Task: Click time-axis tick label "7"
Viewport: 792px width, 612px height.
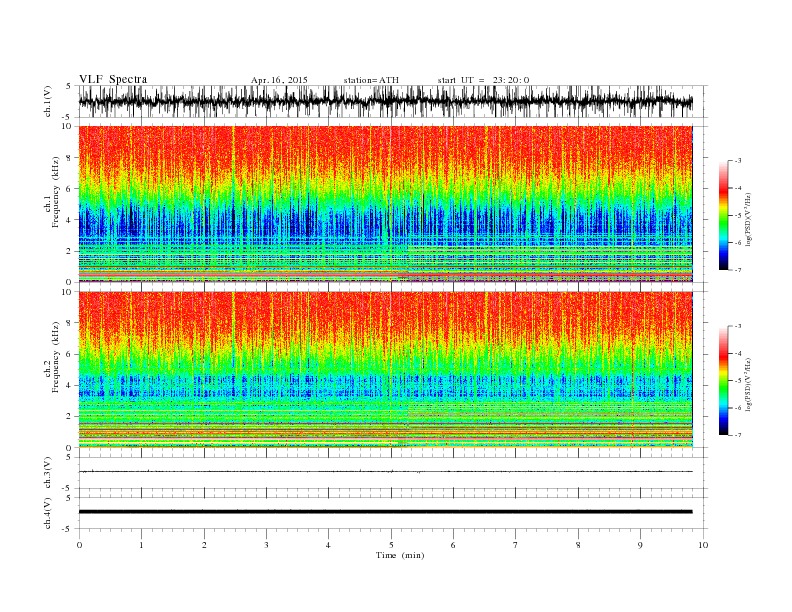Action: pyautogui.click(x=516, y=545)
